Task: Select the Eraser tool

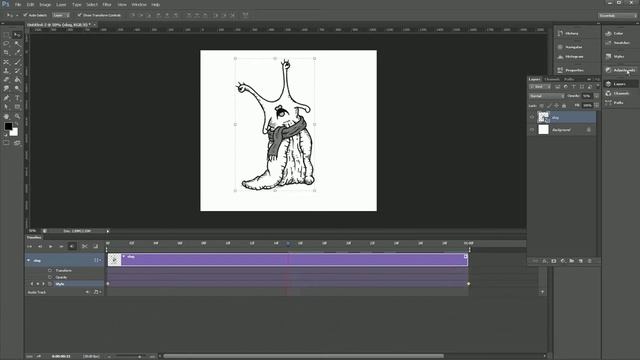Action: (6, 80)
